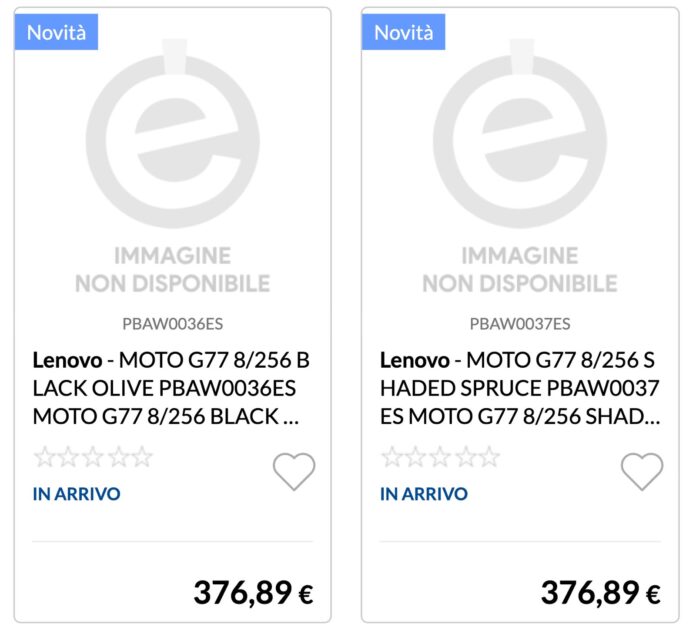The height and width of the screenshot is (634, 696).
Task: Click third rating star for Shaded Spruce phone
Action: click(441, 458)
